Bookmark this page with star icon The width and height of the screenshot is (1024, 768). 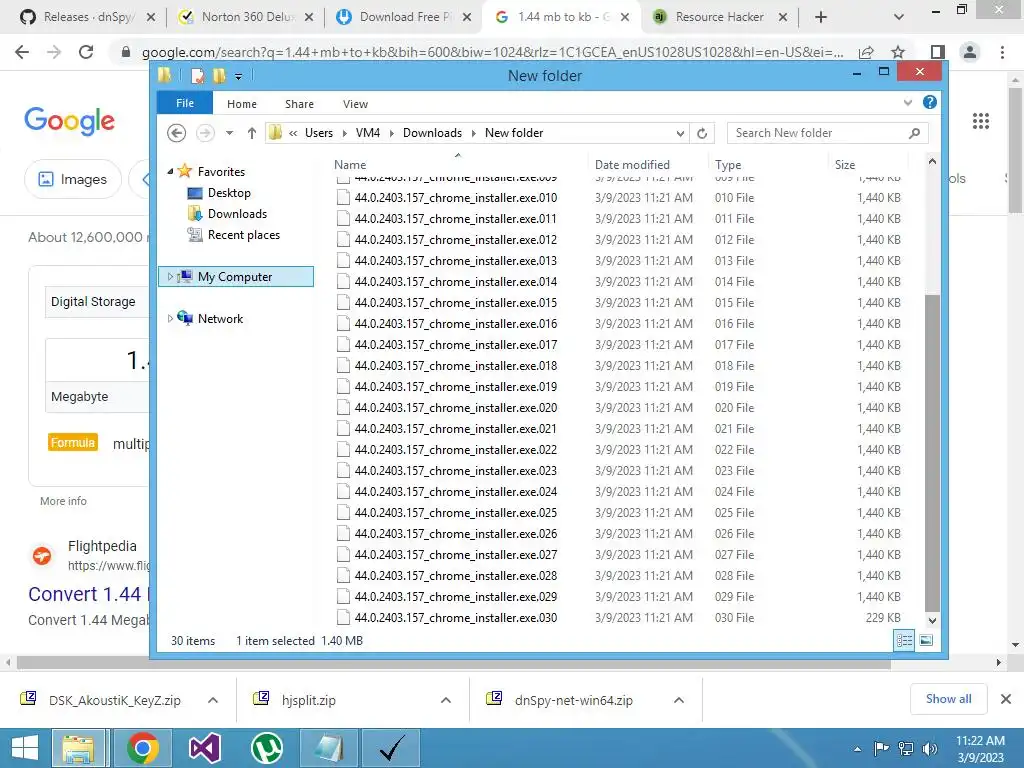coord(898,52)
